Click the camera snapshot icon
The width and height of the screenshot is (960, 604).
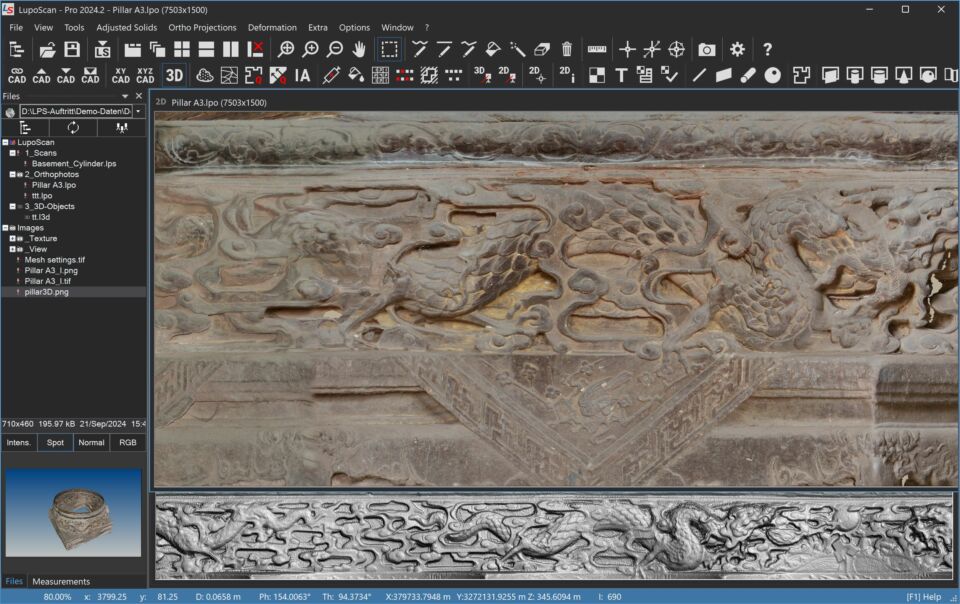click(x=707, y=49)
